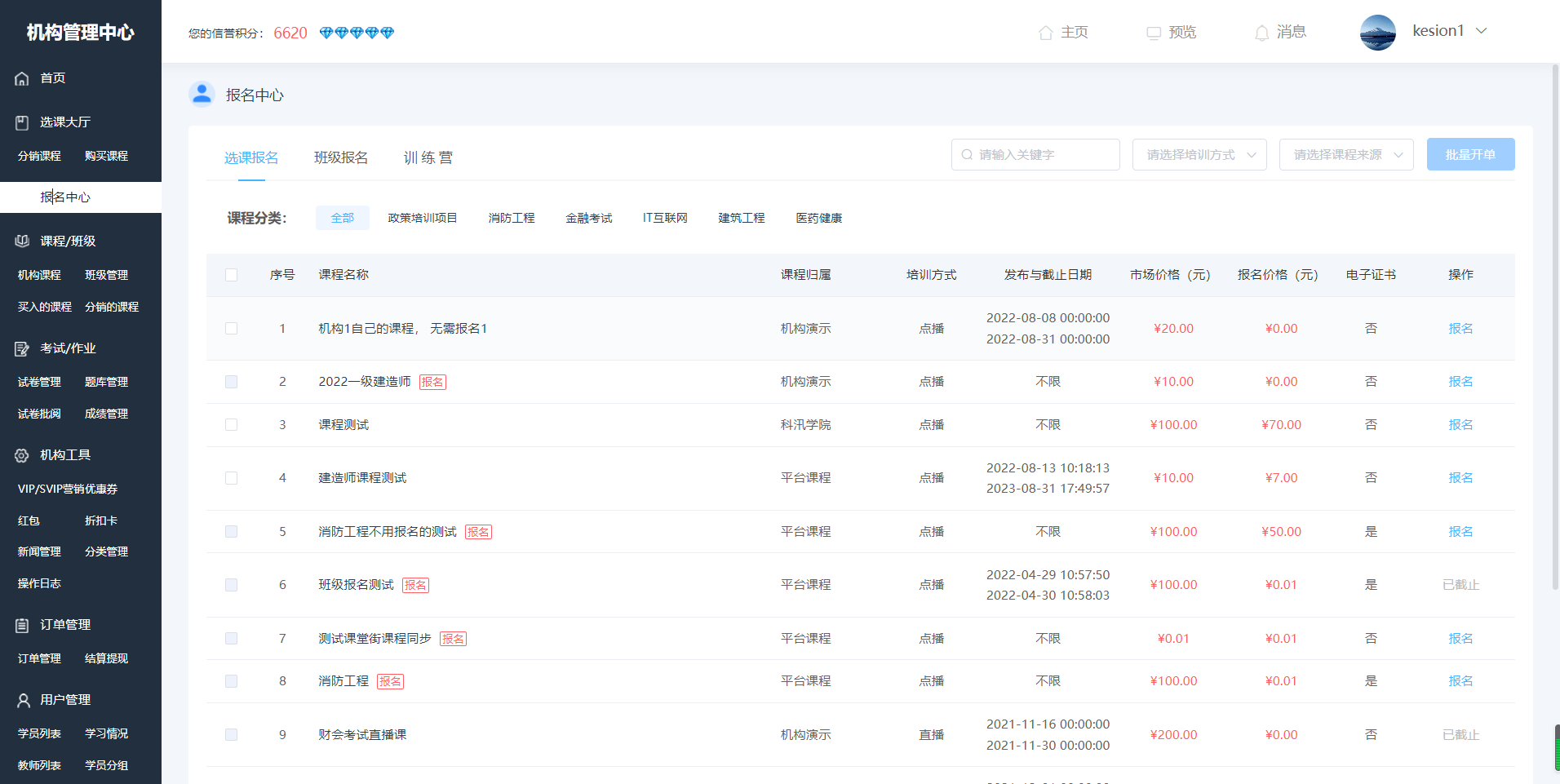Screen dimensions: 1560x784
Task: Select the 金融考试 category tab
Action: (x=588, y=218)
